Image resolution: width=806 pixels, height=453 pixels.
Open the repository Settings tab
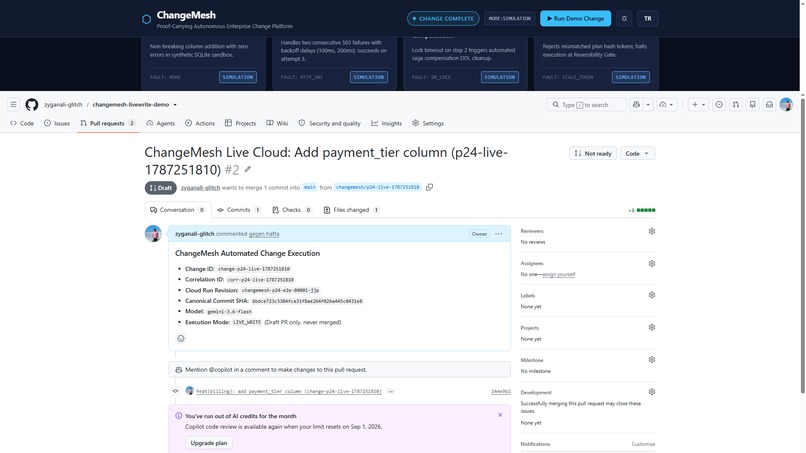point(428,123)
